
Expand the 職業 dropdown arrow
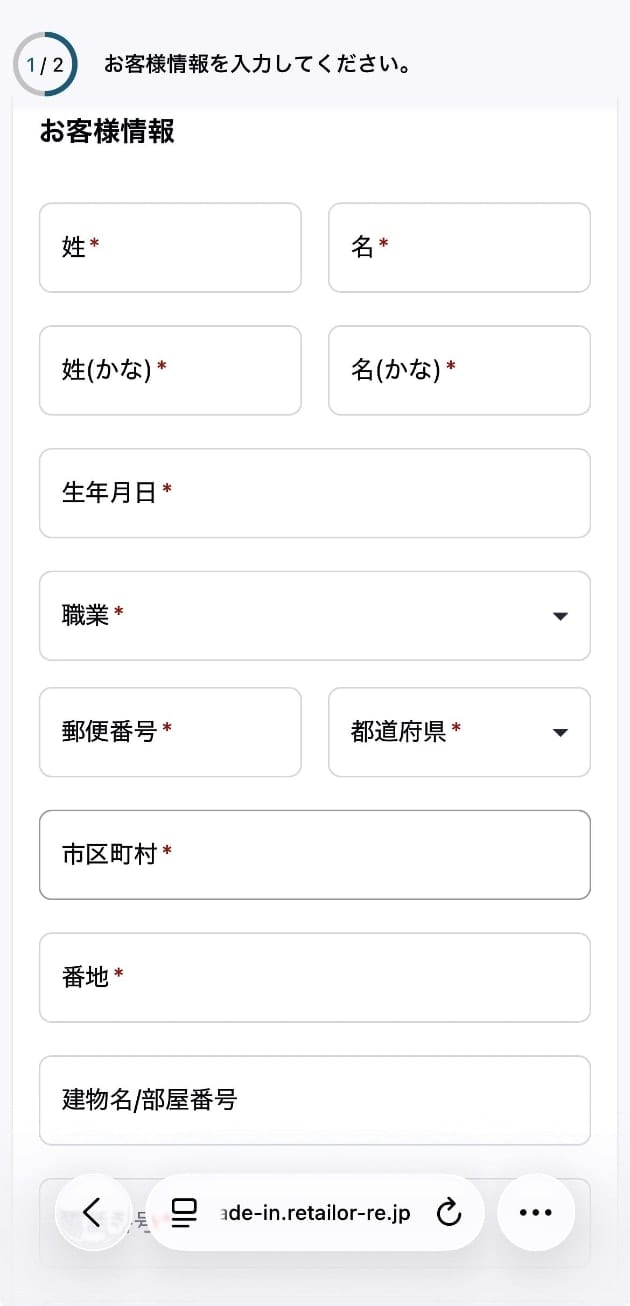tap(560, 616)
